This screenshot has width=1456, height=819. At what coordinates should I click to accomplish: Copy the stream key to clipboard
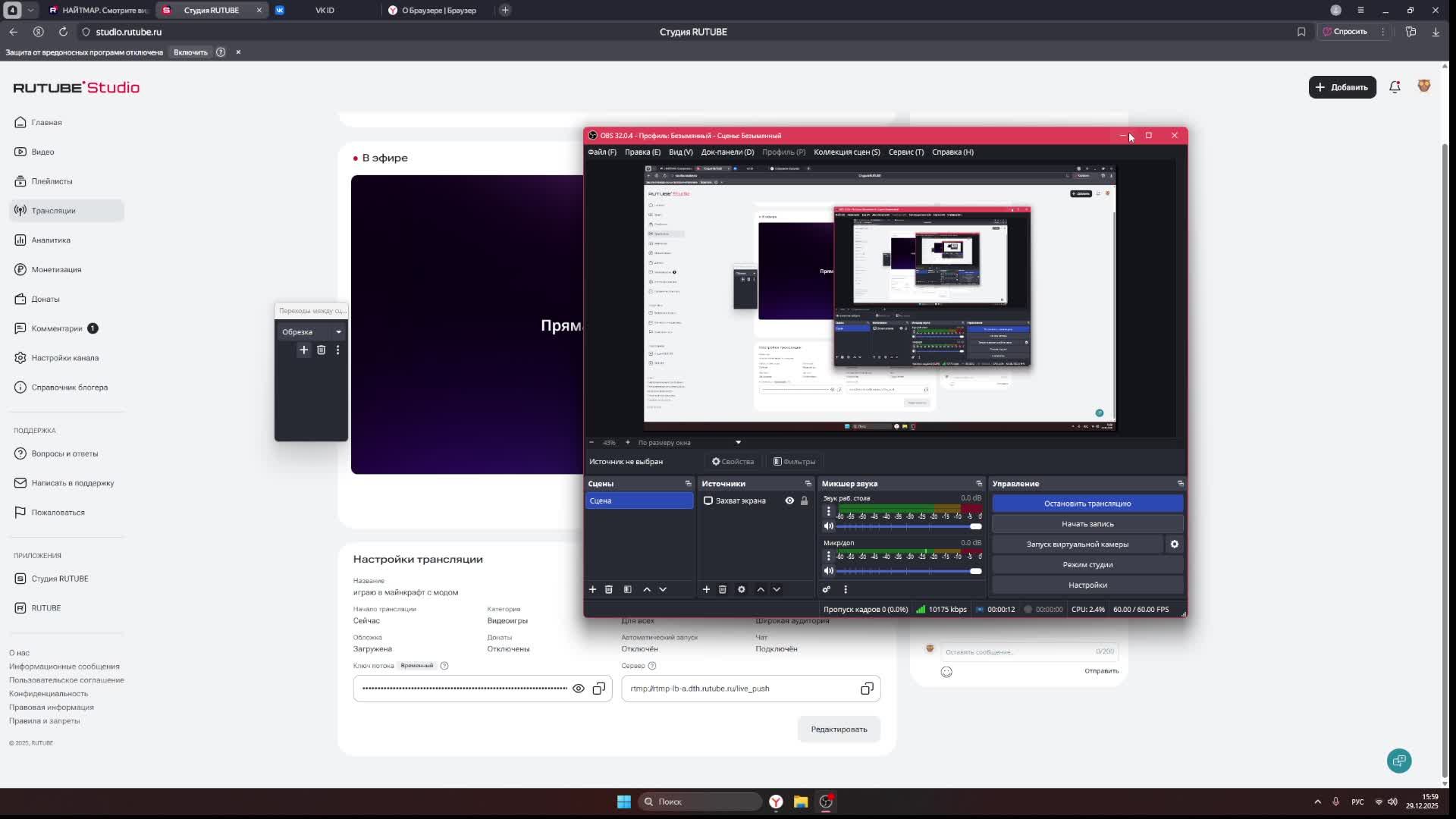[599, 689]
